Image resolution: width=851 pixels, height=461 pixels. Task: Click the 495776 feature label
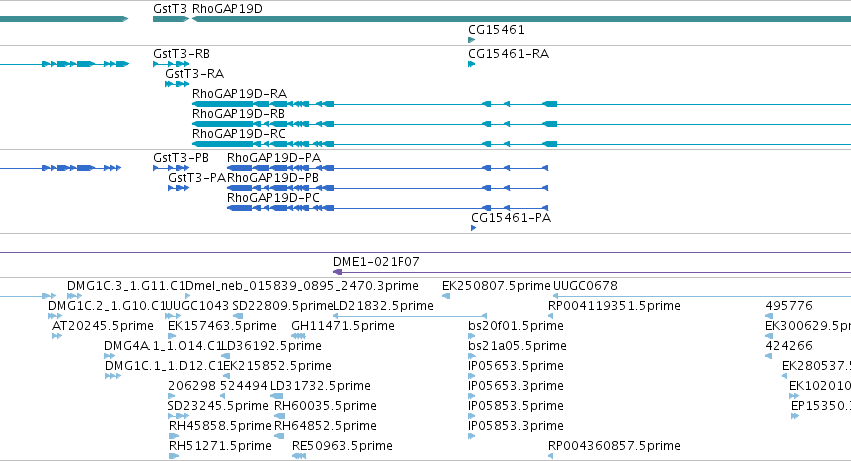point(789,306)
